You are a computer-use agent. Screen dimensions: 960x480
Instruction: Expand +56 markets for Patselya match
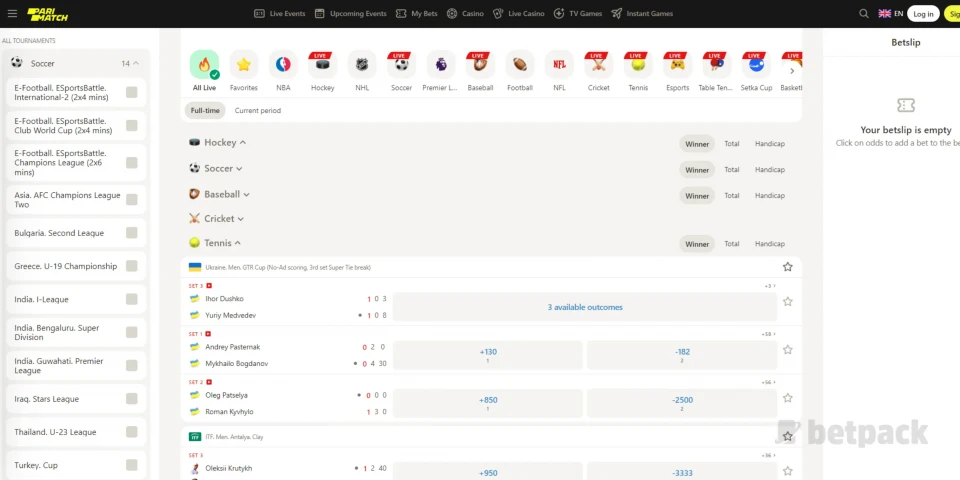(x=768, y=382)
